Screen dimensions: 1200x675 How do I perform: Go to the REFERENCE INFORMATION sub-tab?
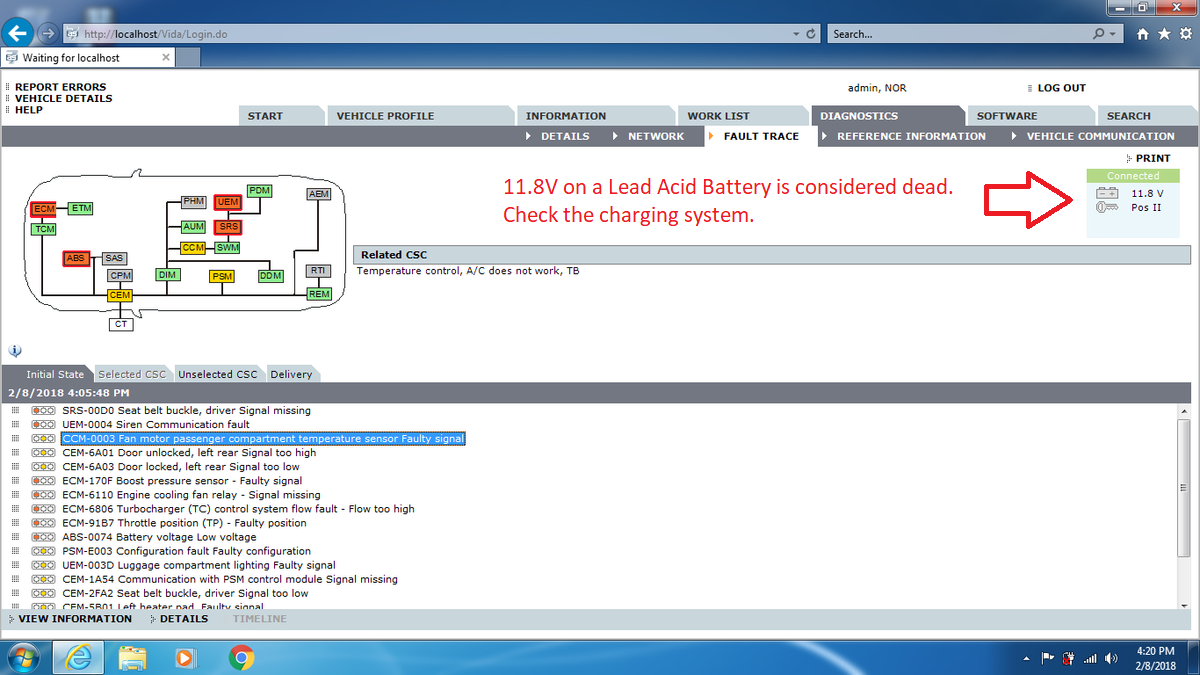(x=911, y=136)
